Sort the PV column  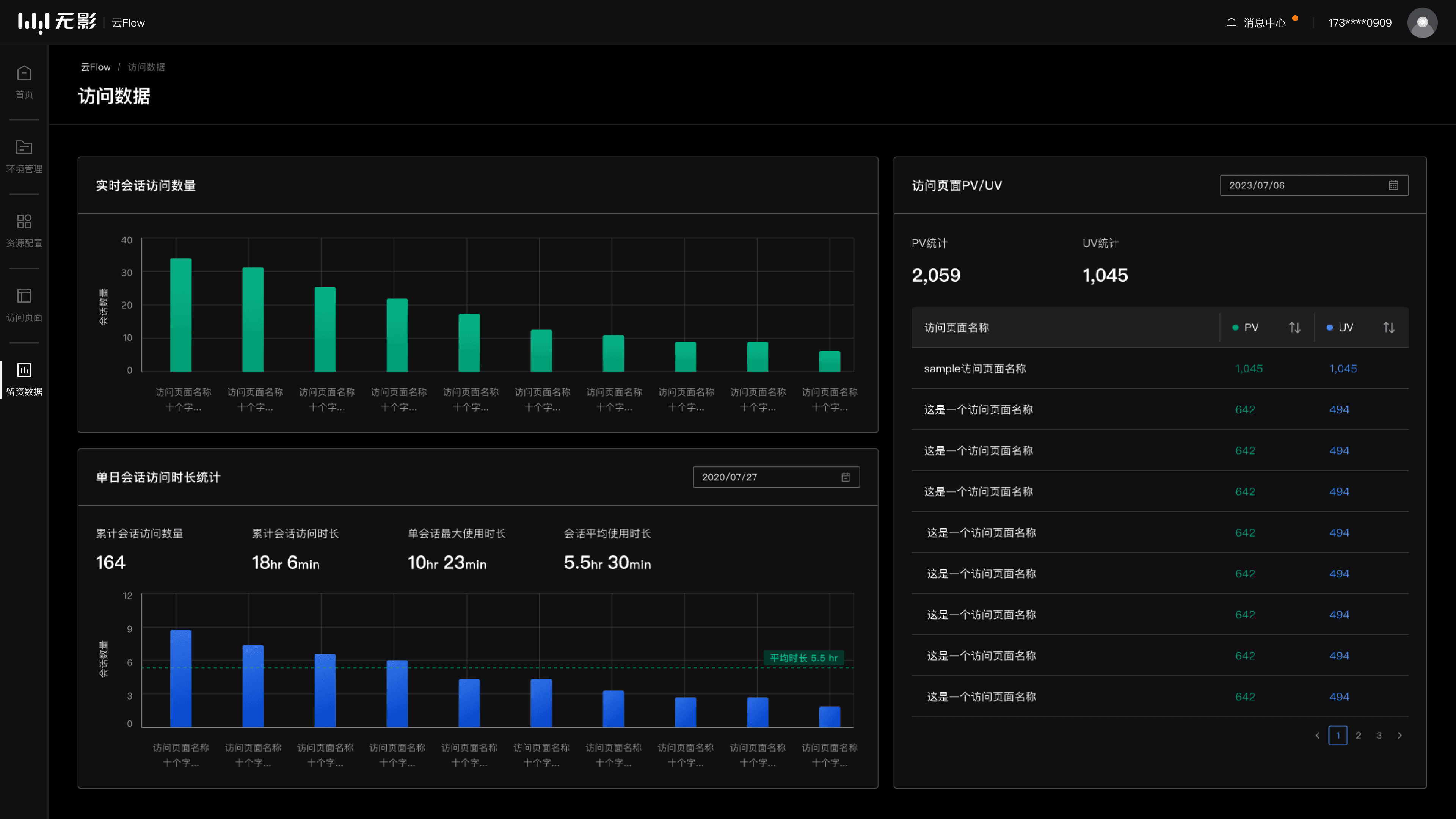coord(1294,327)
